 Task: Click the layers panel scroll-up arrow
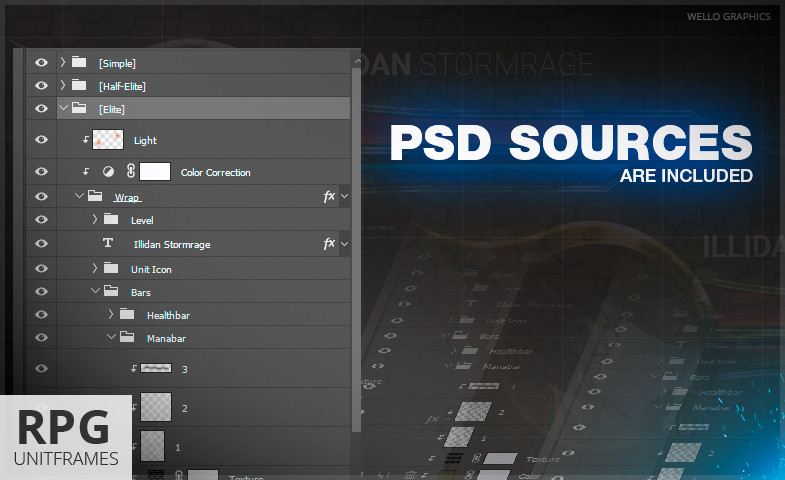(357, 61)
